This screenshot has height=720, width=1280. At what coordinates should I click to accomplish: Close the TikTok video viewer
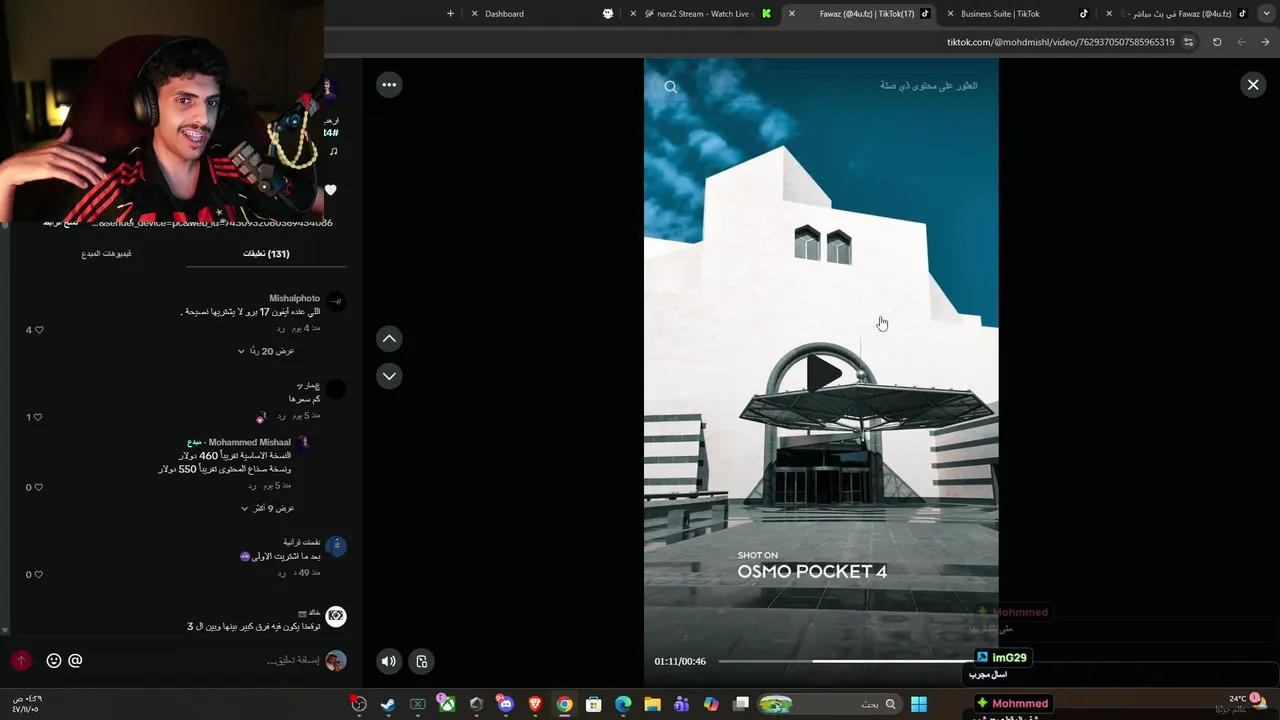1253,85
